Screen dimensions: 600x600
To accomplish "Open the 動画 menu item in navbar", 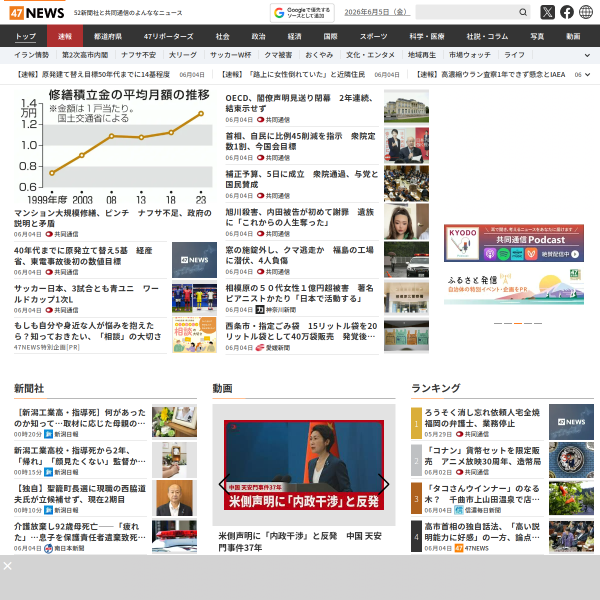I will [573, 36].
